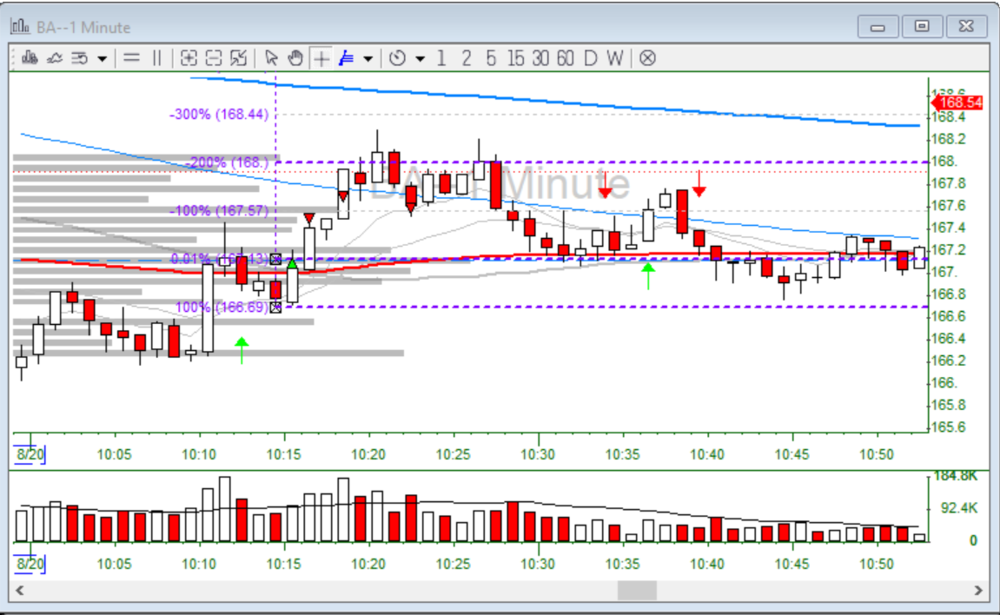This screenshot has height=615, width=1000.
Task: Switch chart to Daily (D) timeframe
Action: pos(590,58)
